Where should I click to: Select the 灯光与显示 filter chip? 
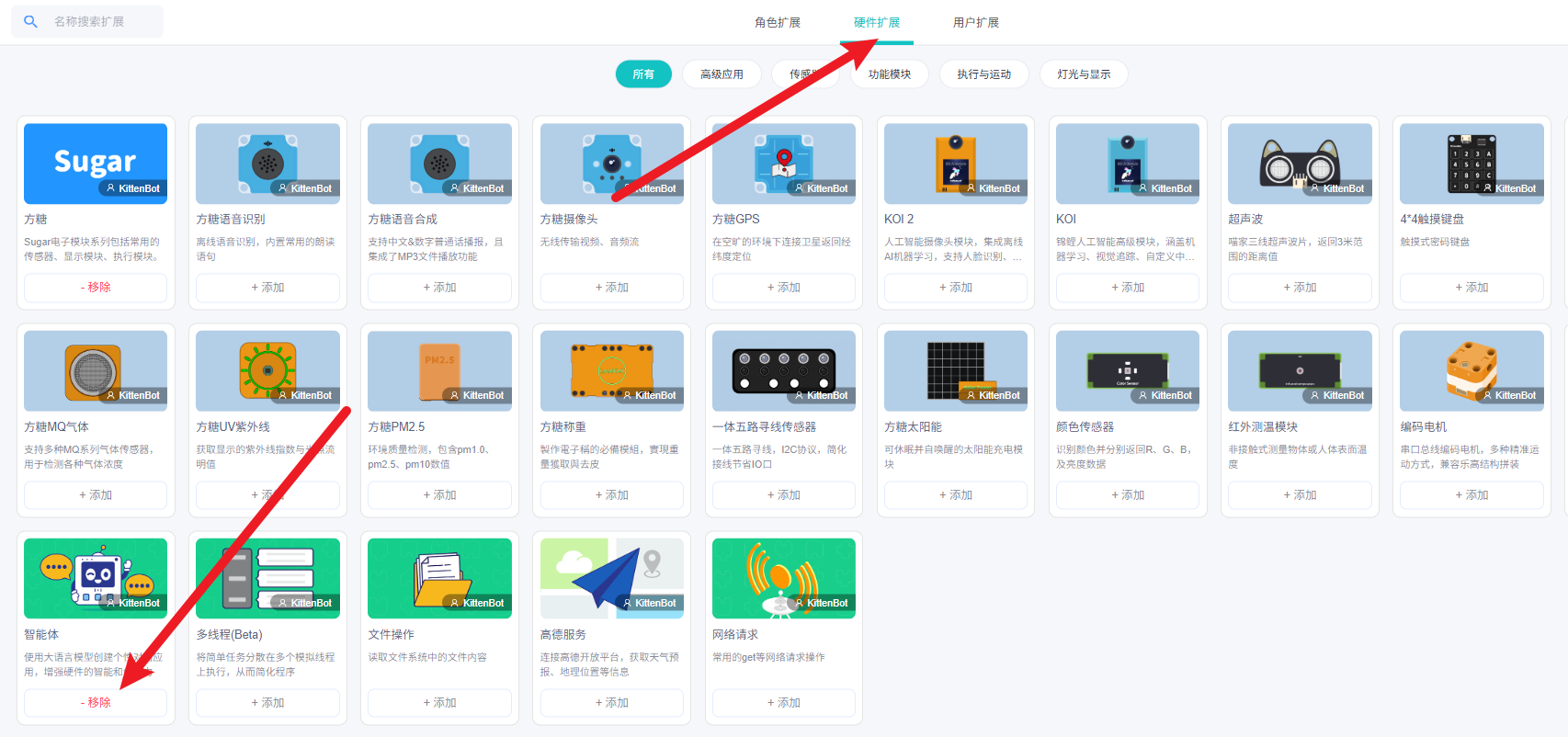(x=1084, y=74)
